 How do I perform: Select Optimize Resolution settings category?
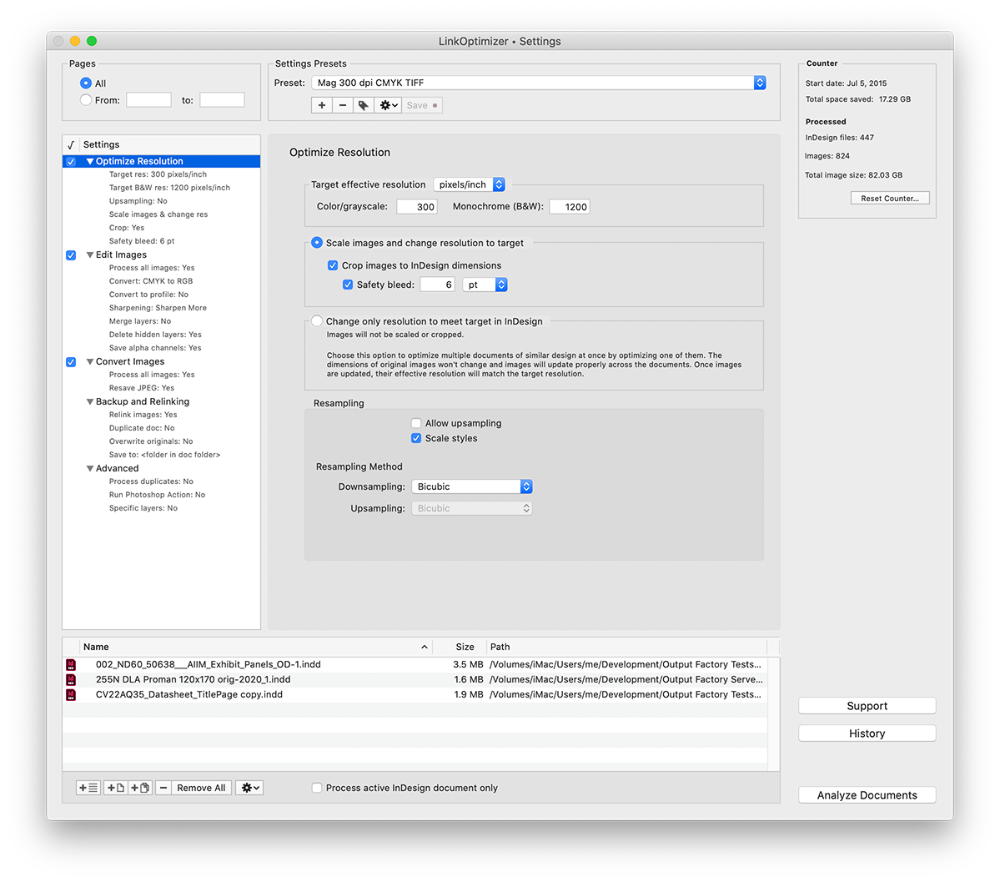pos(161,161)
